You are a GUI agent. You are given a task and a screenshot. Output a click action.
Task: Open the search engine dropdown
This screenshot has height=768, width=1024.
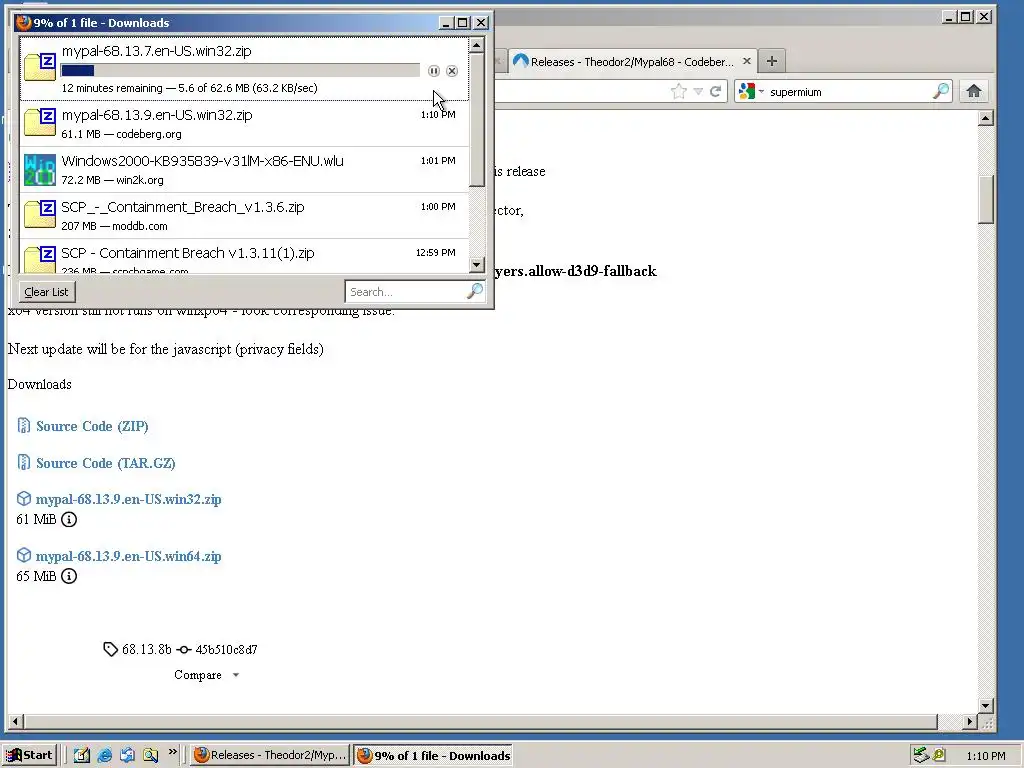coord(761,91)
